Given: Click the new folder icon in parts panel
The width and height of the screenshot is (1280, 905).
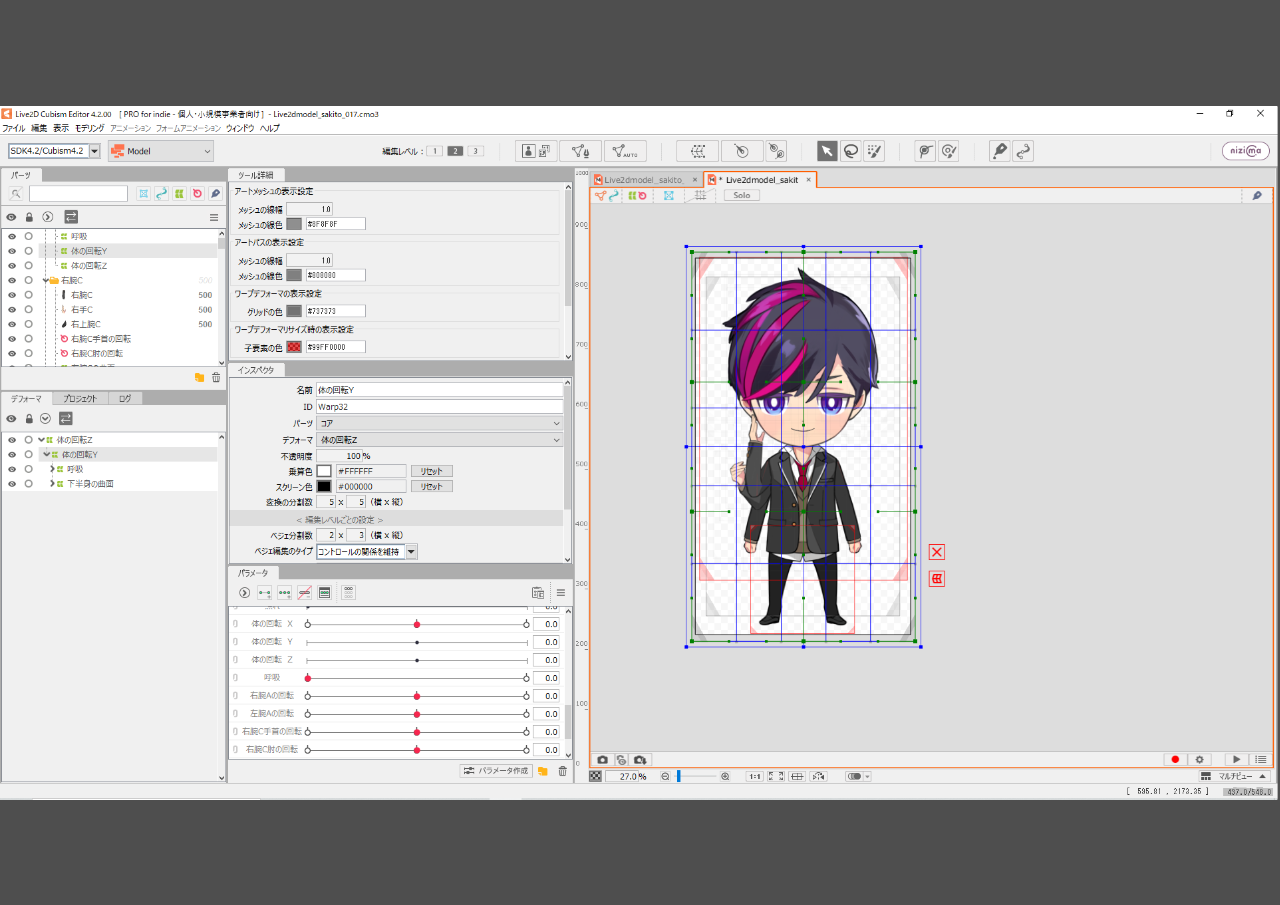Looking at the screenshot, I should coord(199,377).
